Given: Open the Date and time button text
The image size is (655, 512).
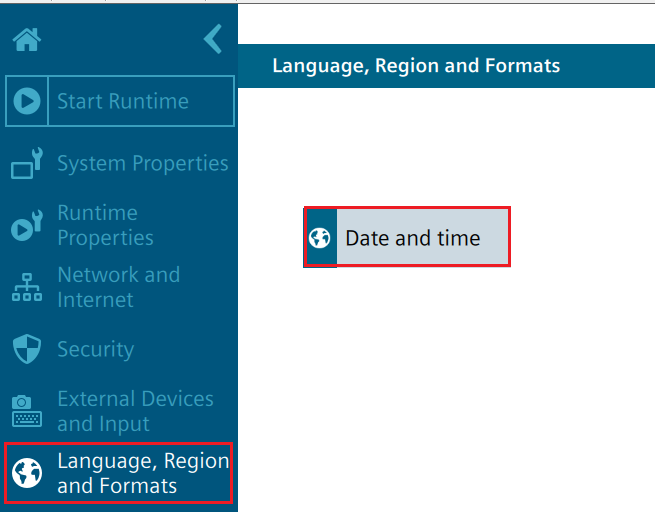Looking at the screenshot, I should click(412, 238).
